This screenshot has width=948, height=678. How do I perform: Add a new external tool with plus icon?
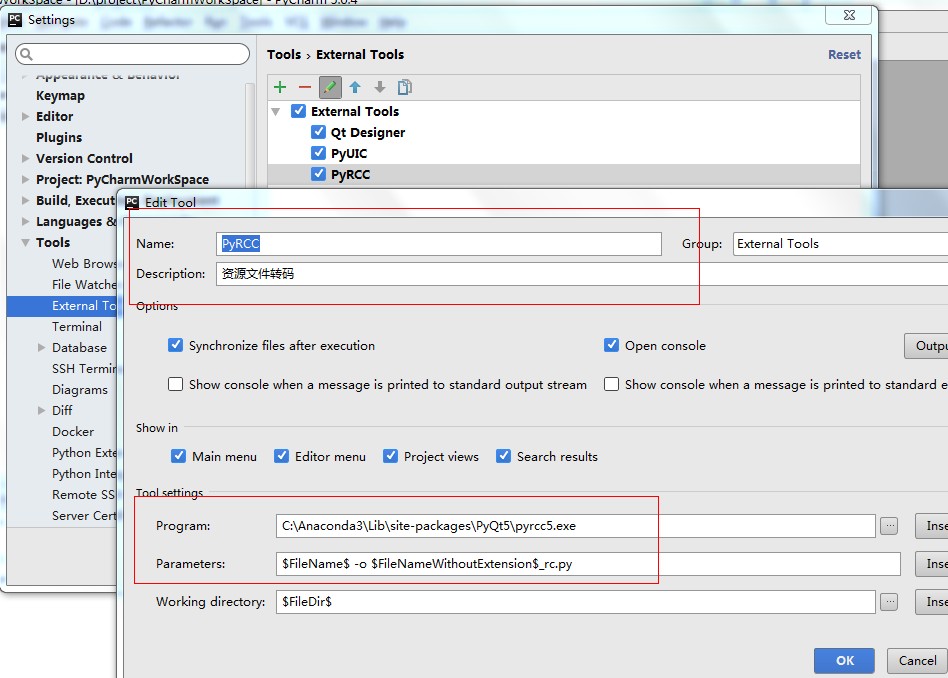pyautogui.click(x=280, y=87)
